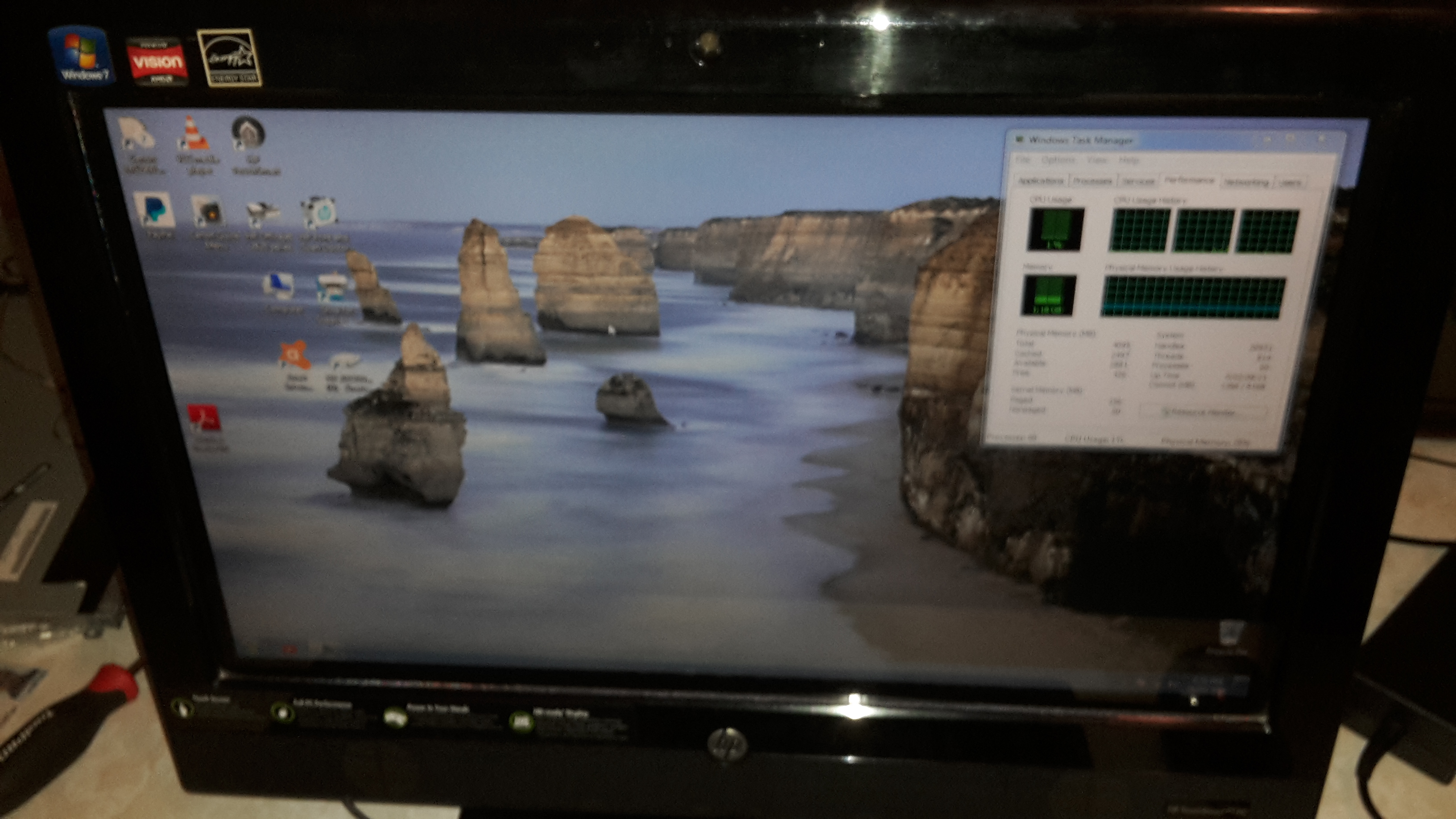The image size is (1456, 819).
Task: Click the Processes count in the status bar
Action: click(x=1012, y=438)
